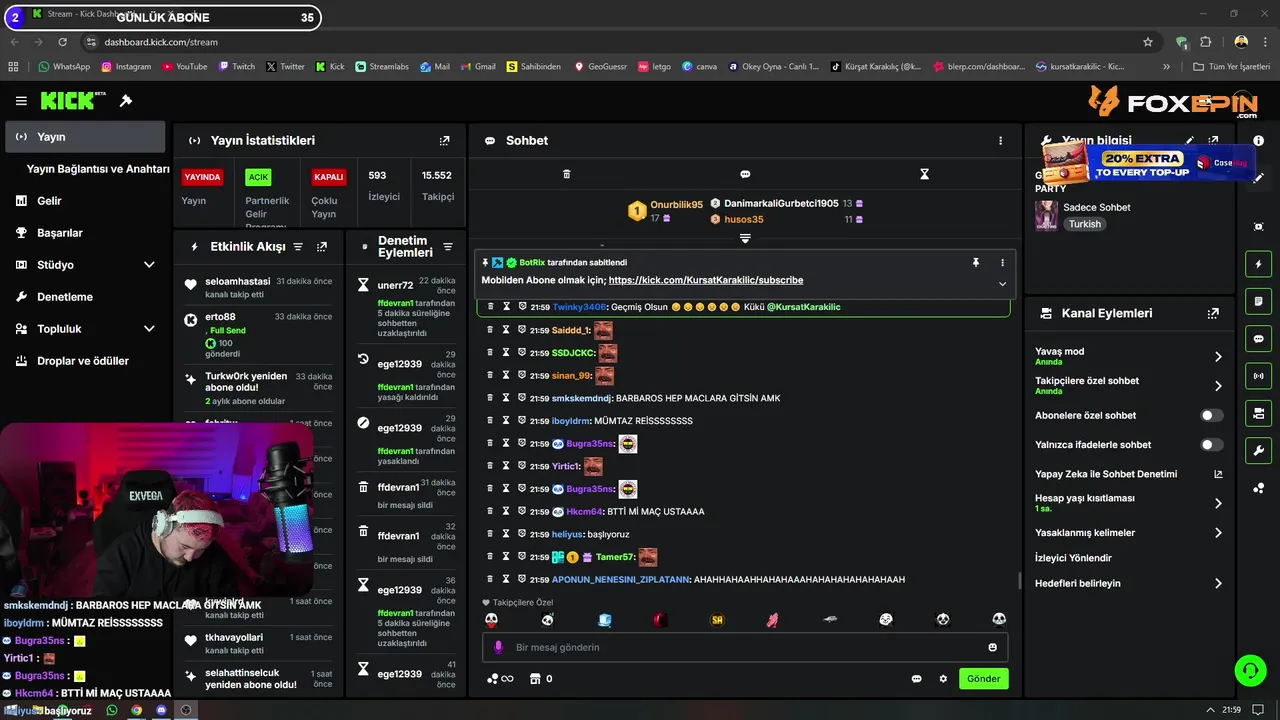Toggle Yalnızca ifadelerle sohbet switch
1280x720 pixels.
[1211, 445]
